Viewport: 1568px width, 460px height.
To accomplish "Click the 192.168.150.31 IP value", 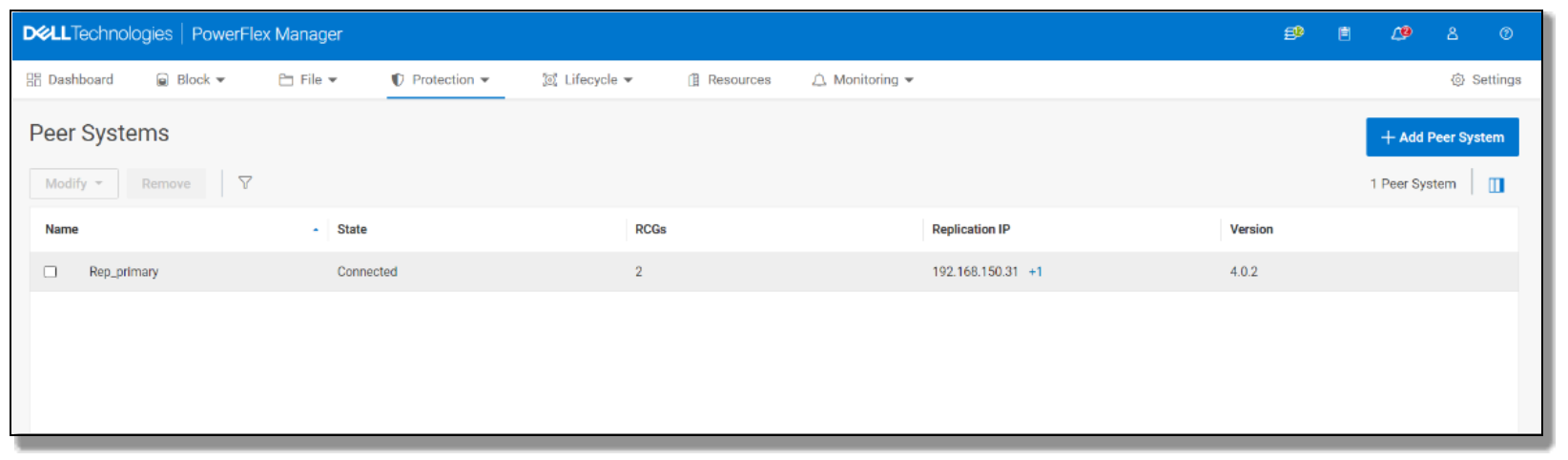I will pos(975,272).
